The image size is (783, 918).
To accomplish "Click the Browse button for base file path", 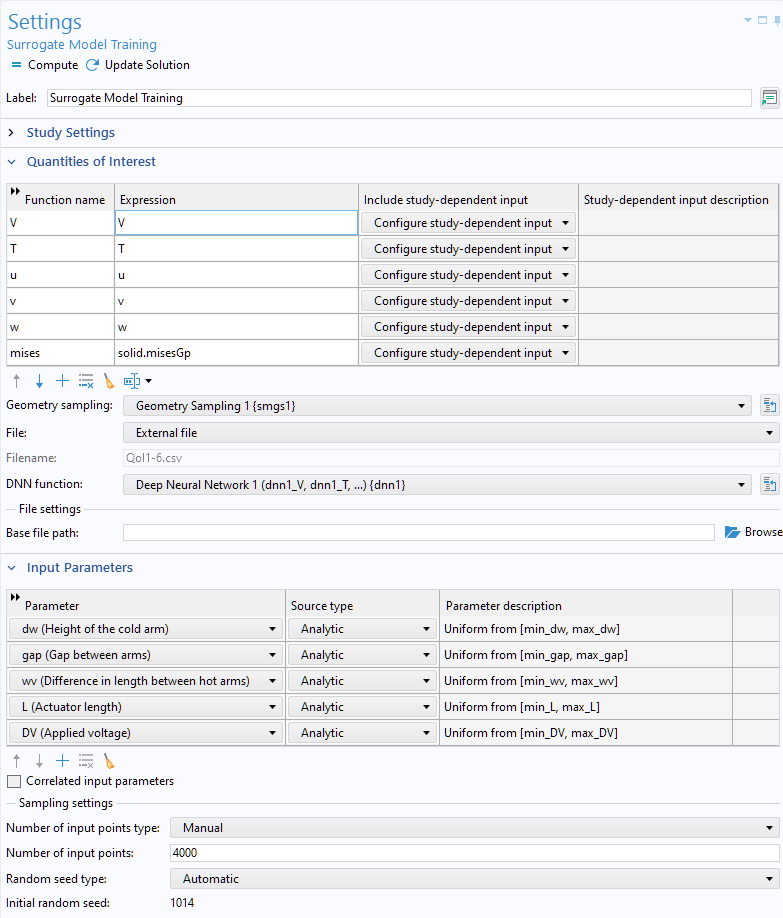I will point(752,531).
